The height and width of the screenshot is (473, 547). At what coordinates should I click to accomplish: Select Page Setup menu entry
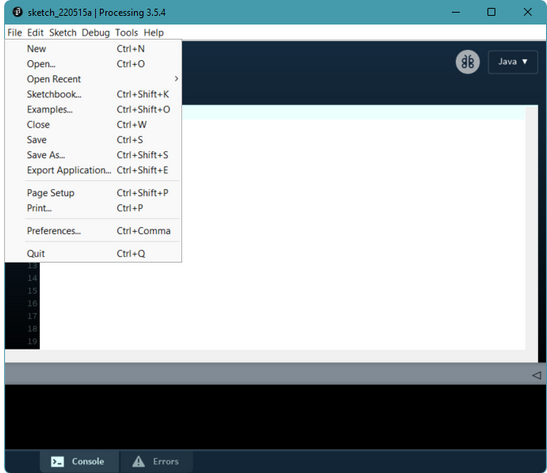coord(93,193)
